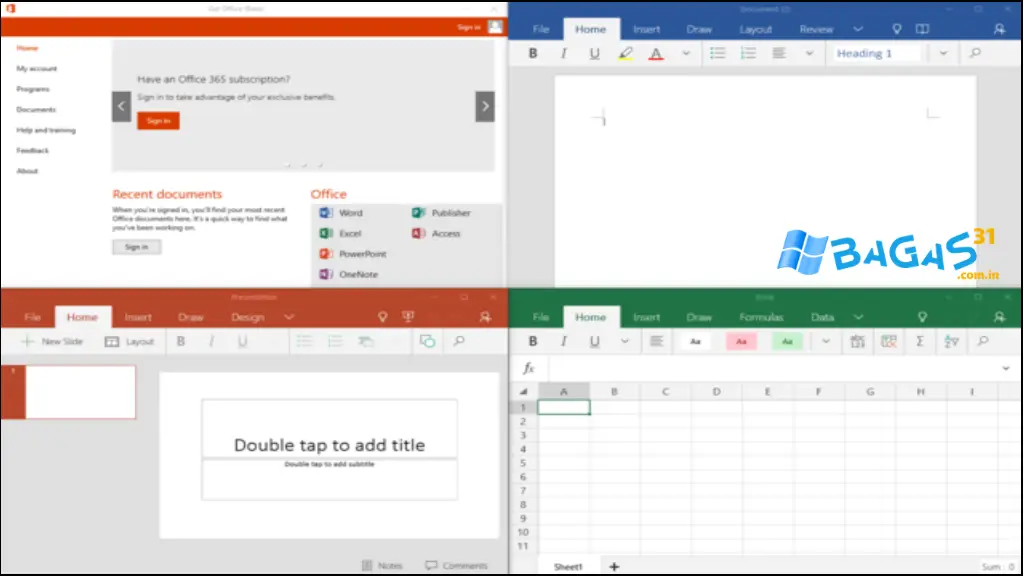The height and width of the screenshot is (576, 1024).
Task: Expand Word's font color dropdown arrow
Action: point(686,53)
